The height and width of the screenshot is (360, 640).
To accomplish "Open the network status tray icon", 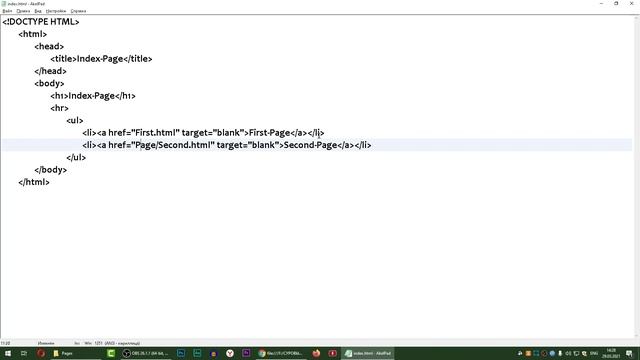I will point(584,353).
